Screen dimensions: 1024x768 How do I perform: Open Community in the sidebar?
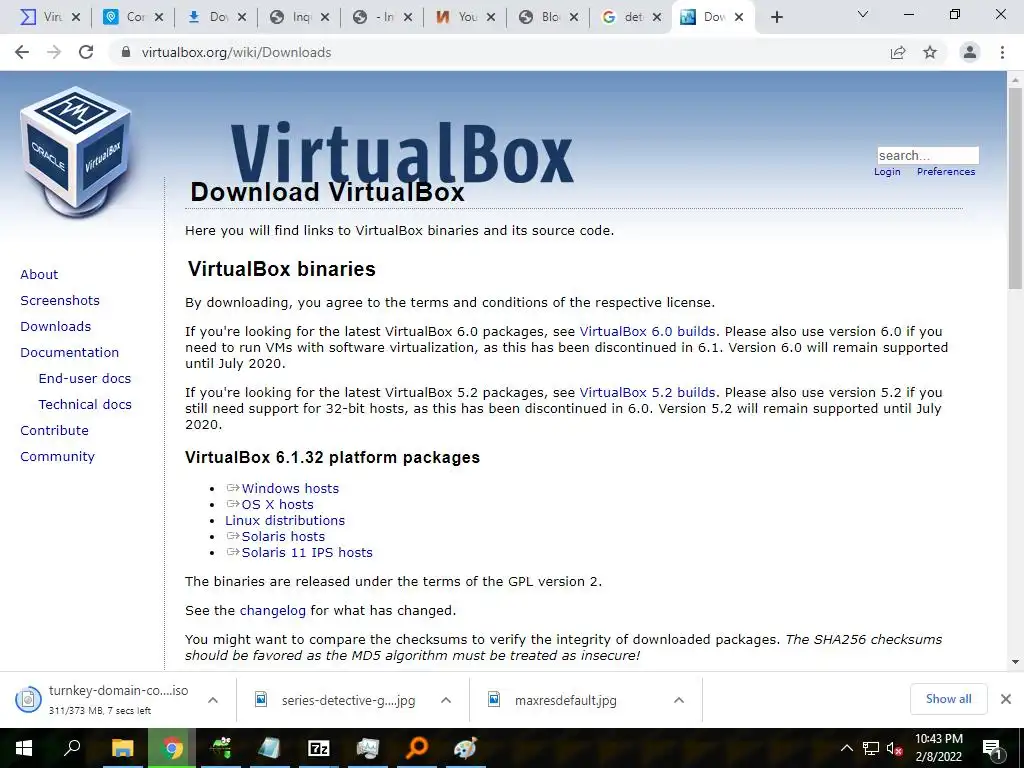(x=57, y=456)
